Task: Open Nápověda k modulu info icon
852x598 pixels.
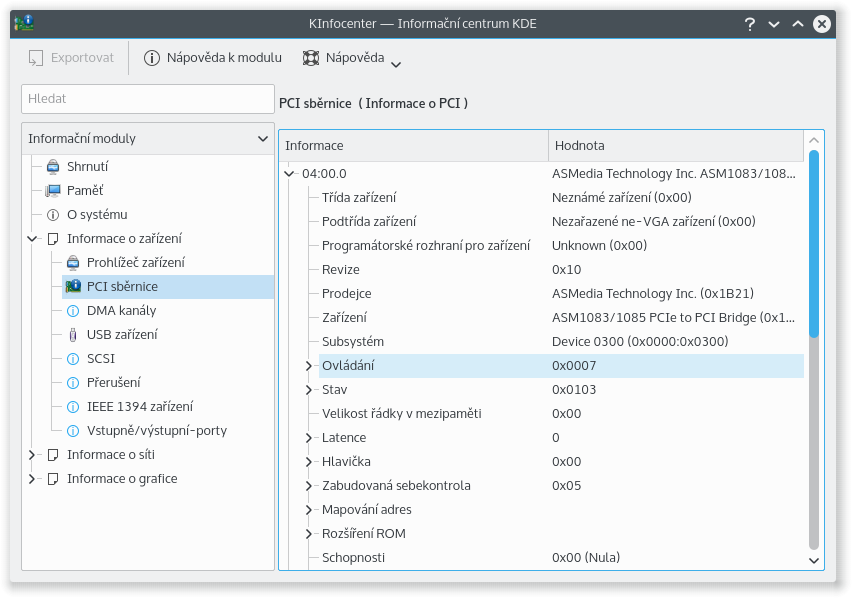Action: 152,58
